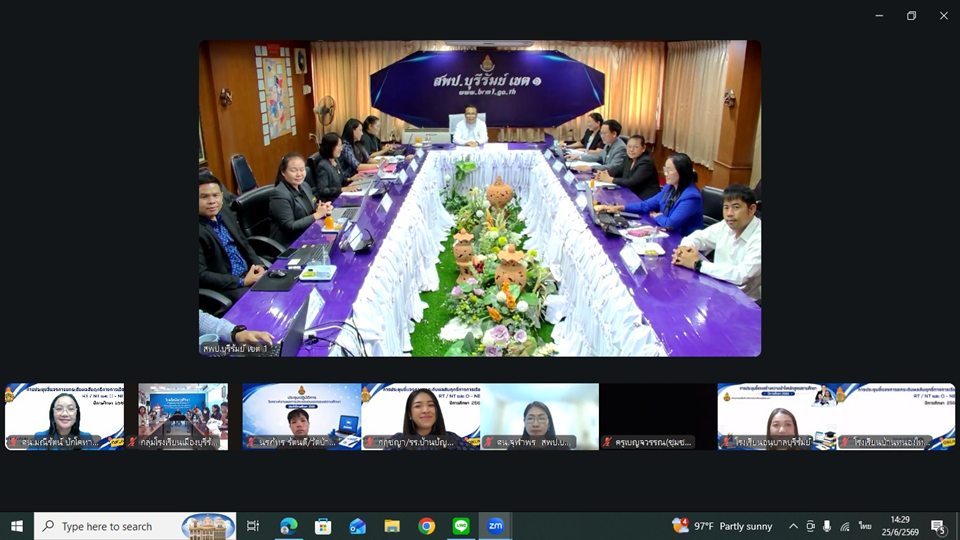This screenshot has width=960, height=540.
Task: Click the 'Type here to search' taskbar box
Action: (x=135, y=526)
